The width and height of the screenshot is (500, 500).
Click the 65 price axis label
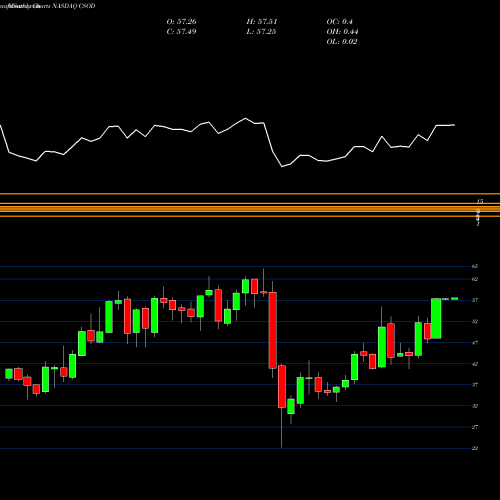point(475,266)
